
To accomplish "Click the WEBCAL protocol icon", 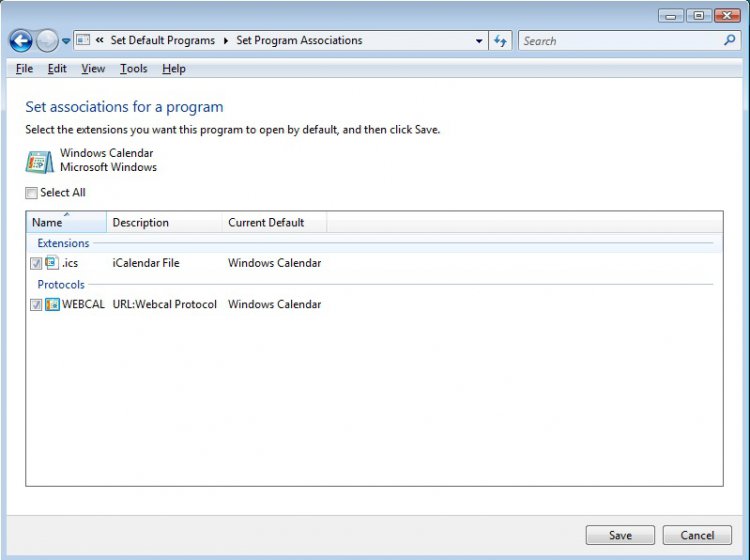I will point(52,304).
